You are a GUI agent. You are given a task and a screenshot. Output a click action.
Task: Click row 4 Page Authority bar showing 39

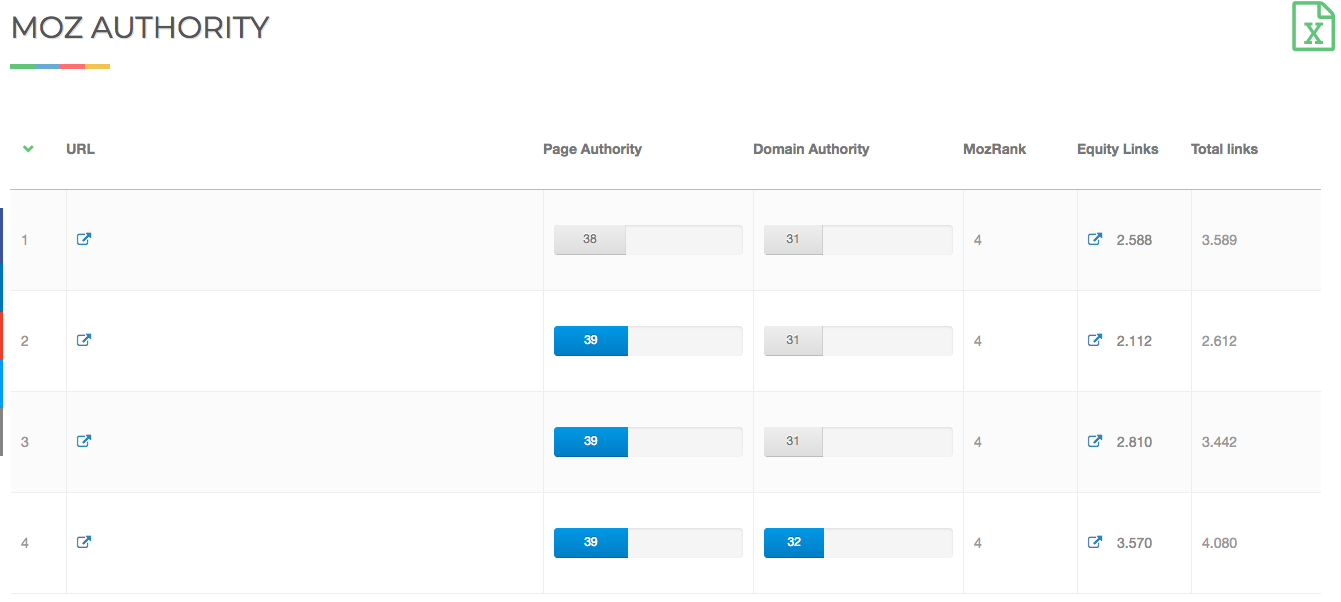[x=648, y=543]
